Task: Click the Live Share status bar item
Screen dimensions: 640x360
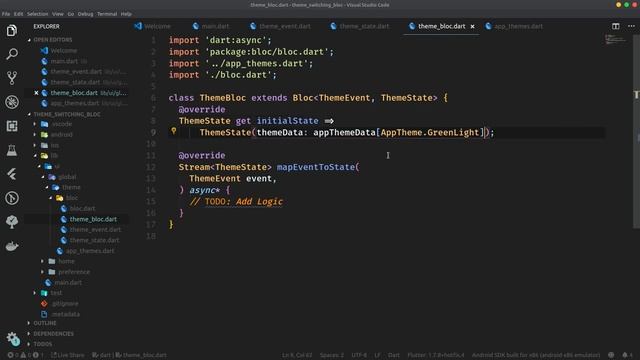Action: pos(68,355)
